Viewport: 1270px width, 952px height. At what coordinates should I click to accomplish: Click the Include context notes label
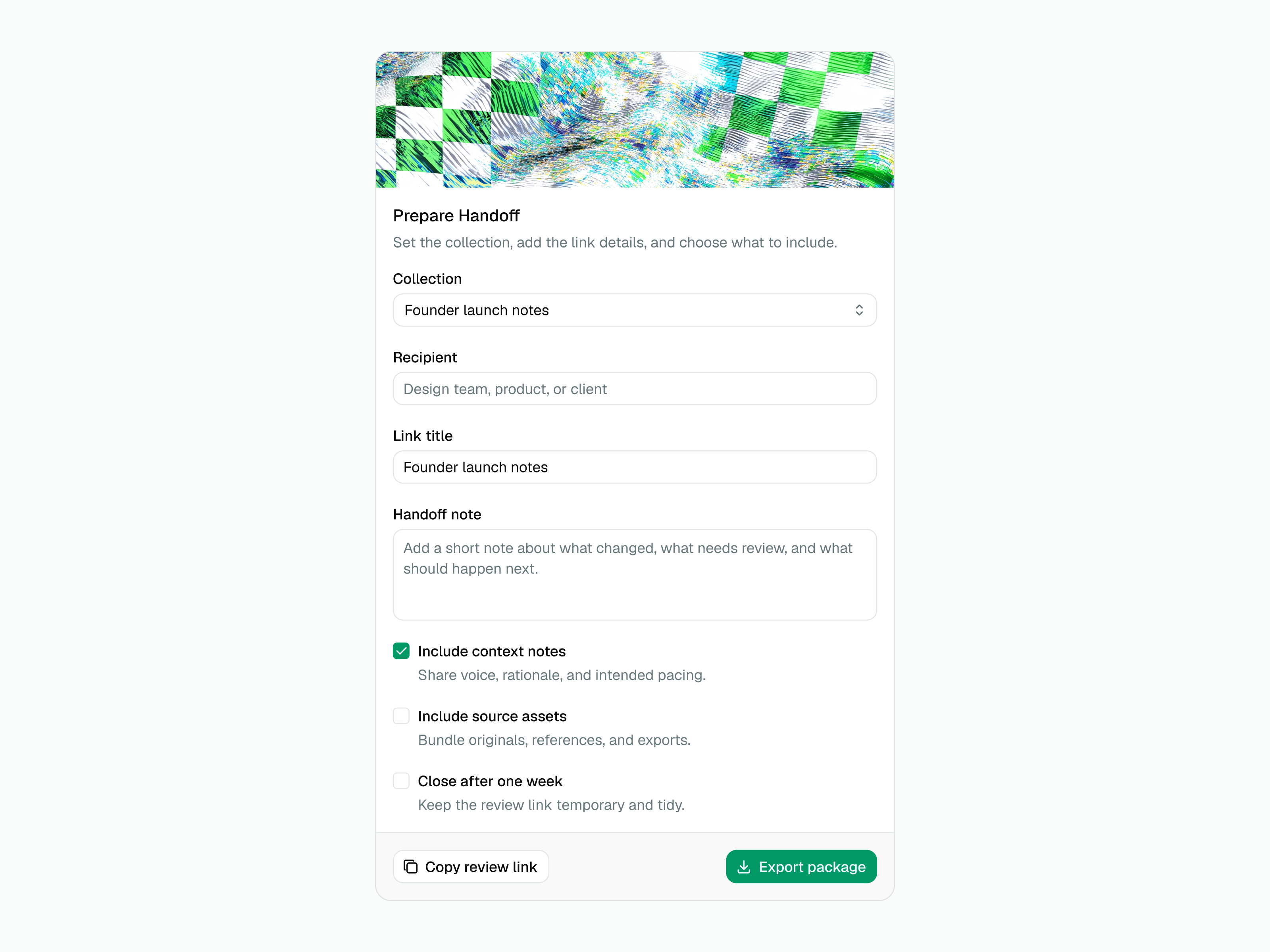[491, 651]
